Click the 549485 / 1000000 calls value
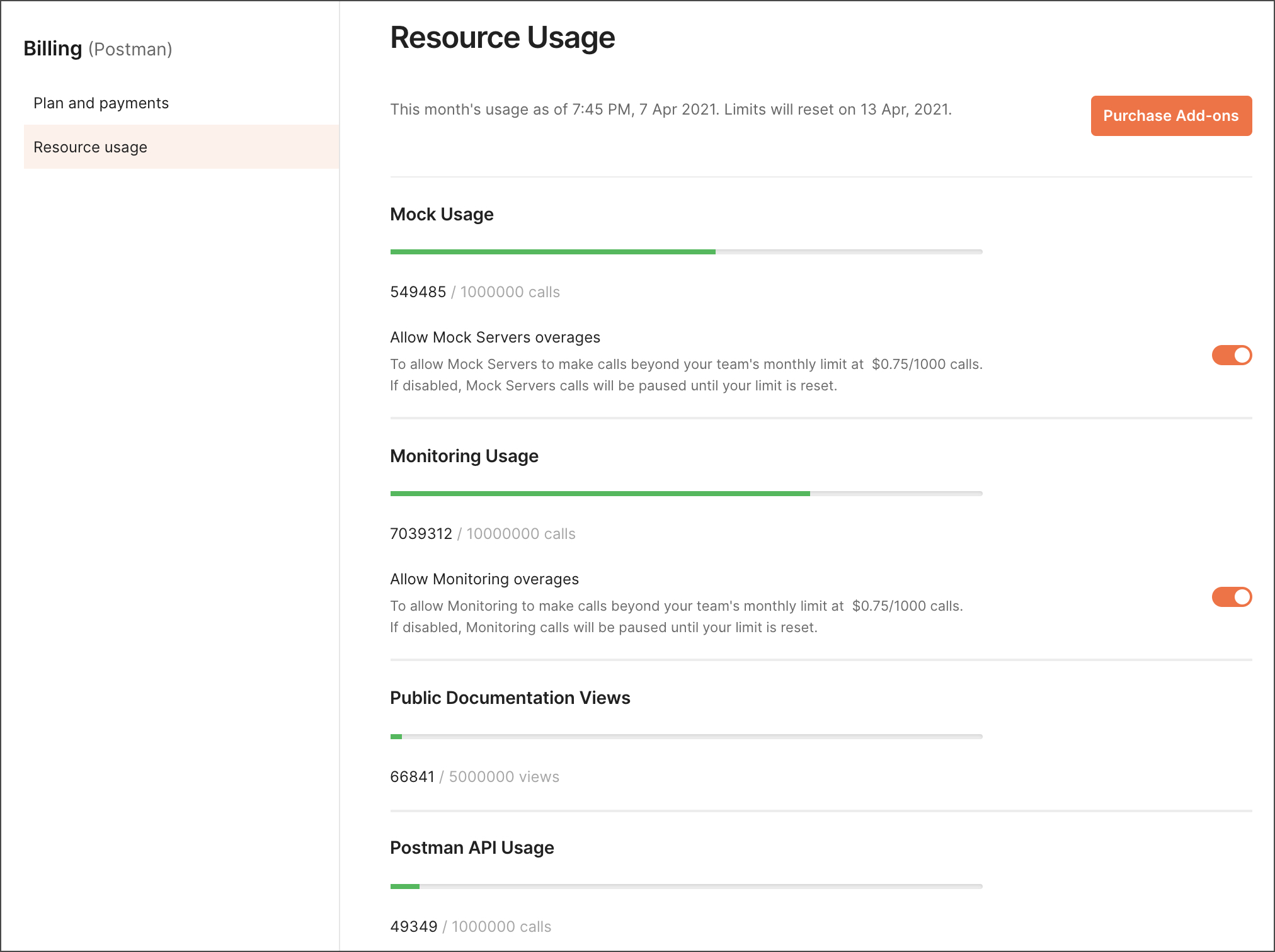The height and width of the screenshot is (952, 1275). click(x=475, y=292)
